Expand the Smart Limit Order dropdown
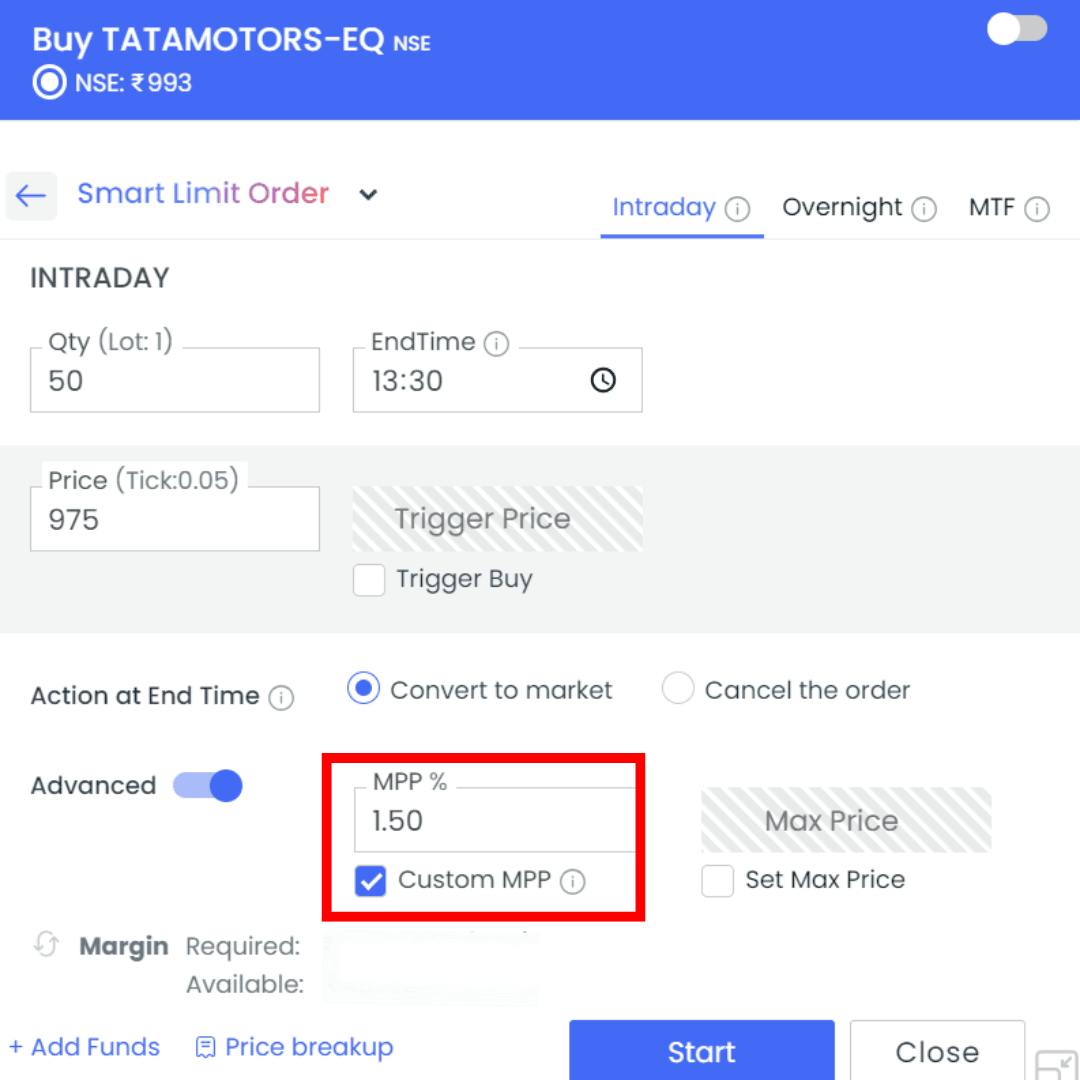The height and width of the screenshot is (1080, 1080). [368, 195]
